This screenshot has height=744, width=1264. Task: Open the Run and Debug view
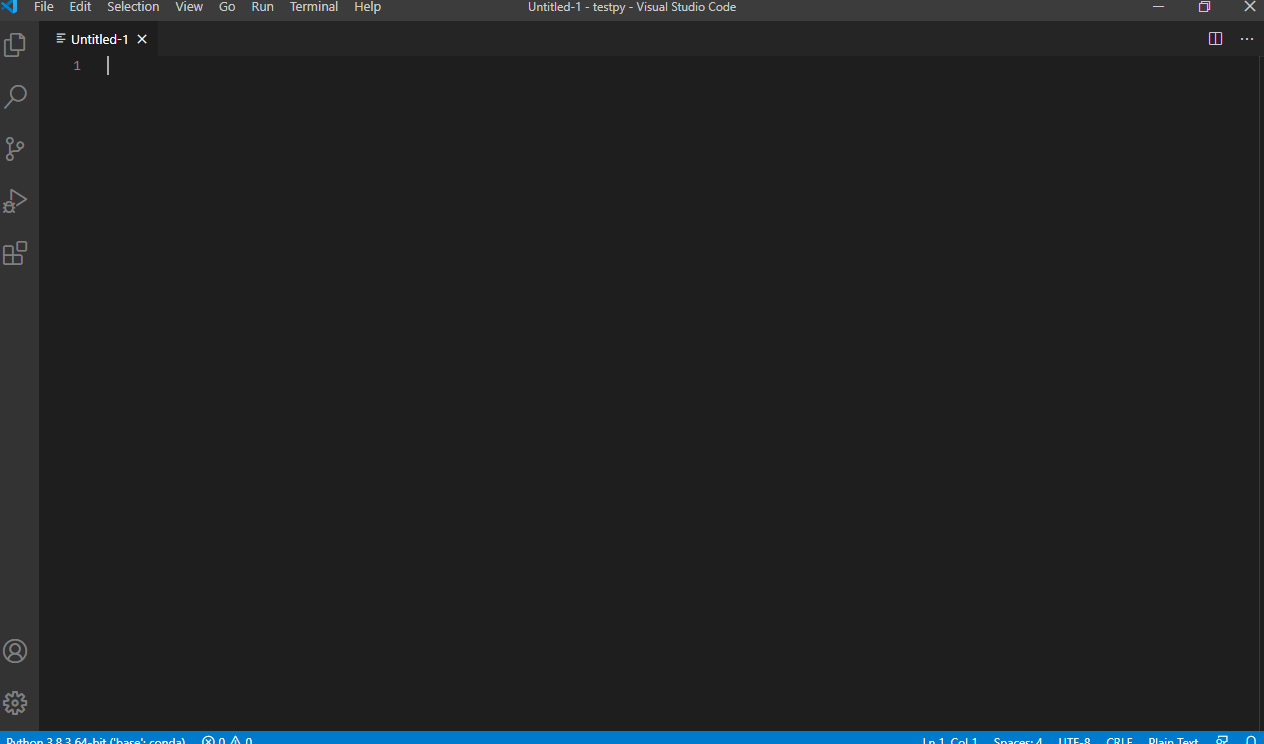tap(15, 201)
